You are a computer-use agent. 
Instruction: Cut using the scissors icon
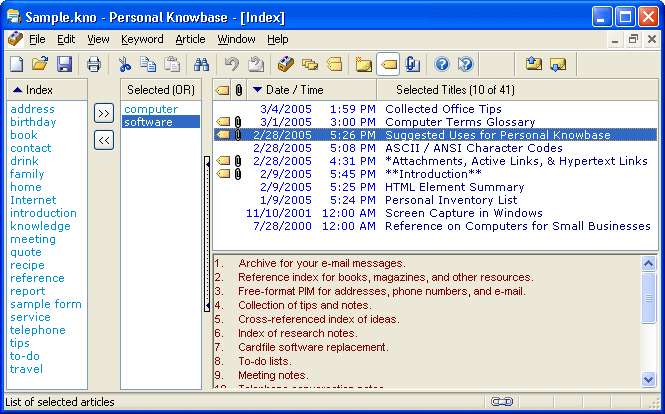tap(124, 64)
